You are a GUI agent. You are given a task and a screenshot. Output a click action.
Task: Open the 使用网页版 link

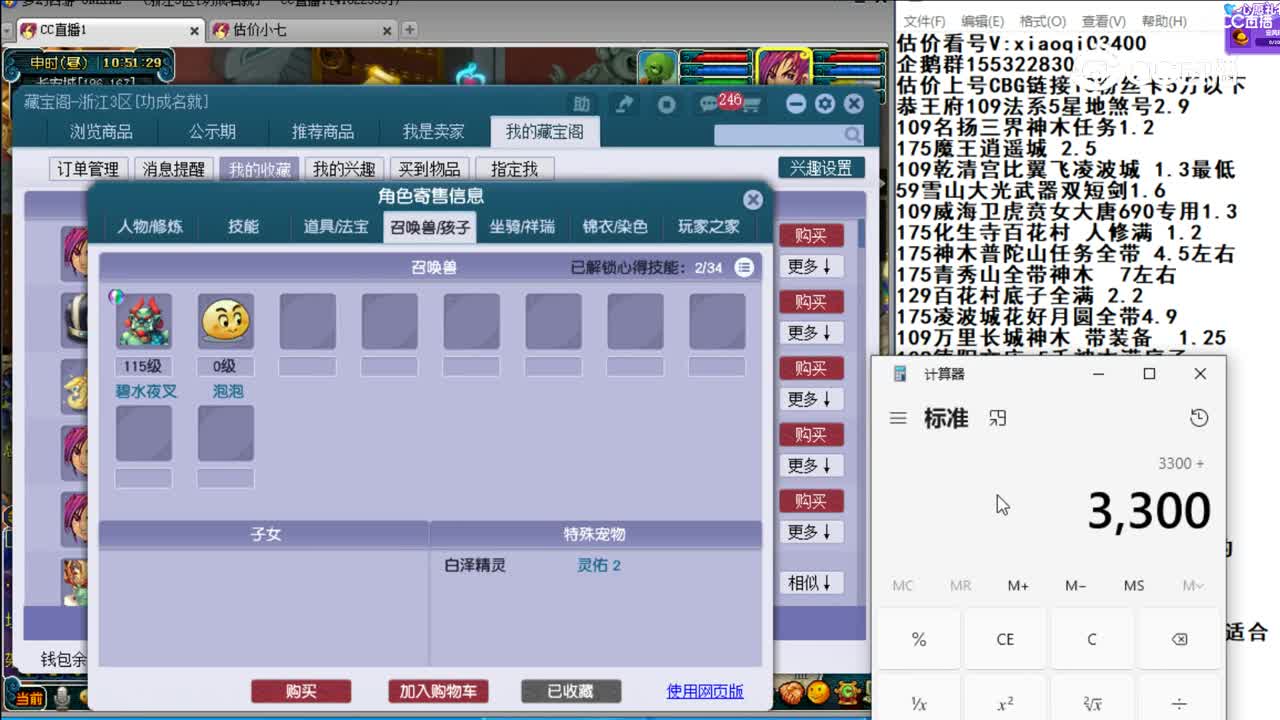(705, 691)
